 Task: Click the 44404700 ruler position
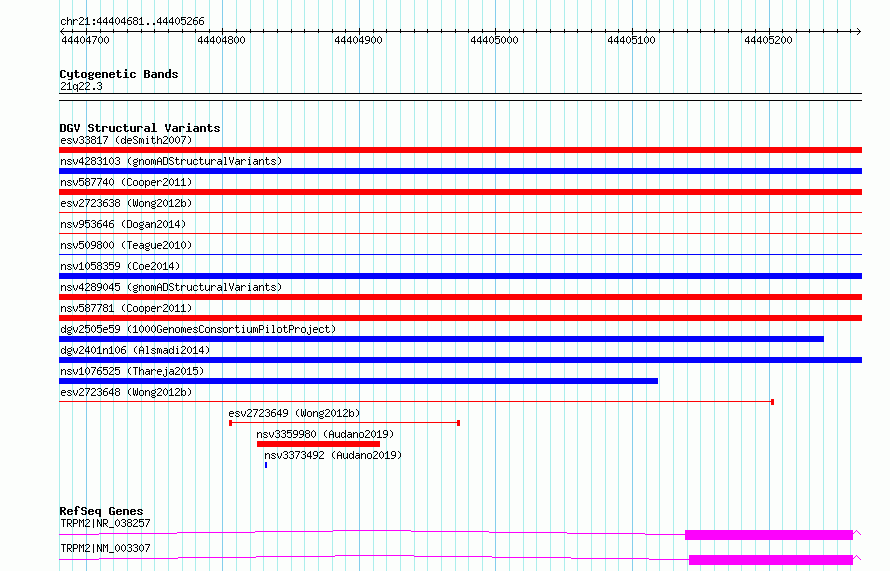pos(85,40)
